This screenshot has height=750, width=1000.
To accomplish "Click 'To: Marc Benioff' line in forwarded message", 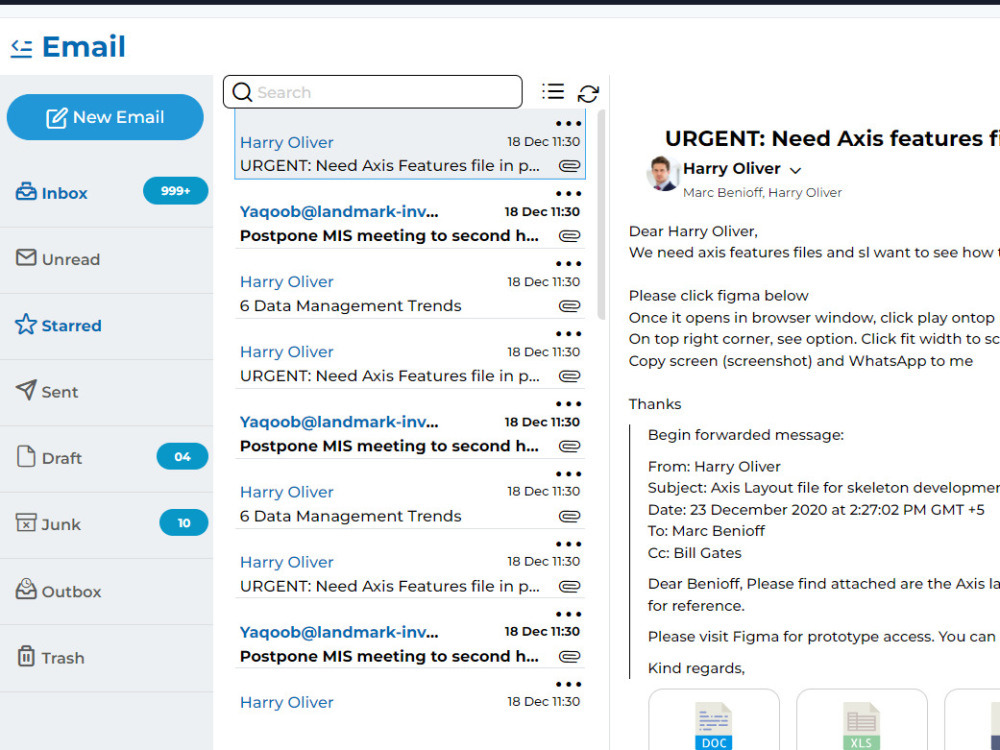I will click(x=706, y=531).
